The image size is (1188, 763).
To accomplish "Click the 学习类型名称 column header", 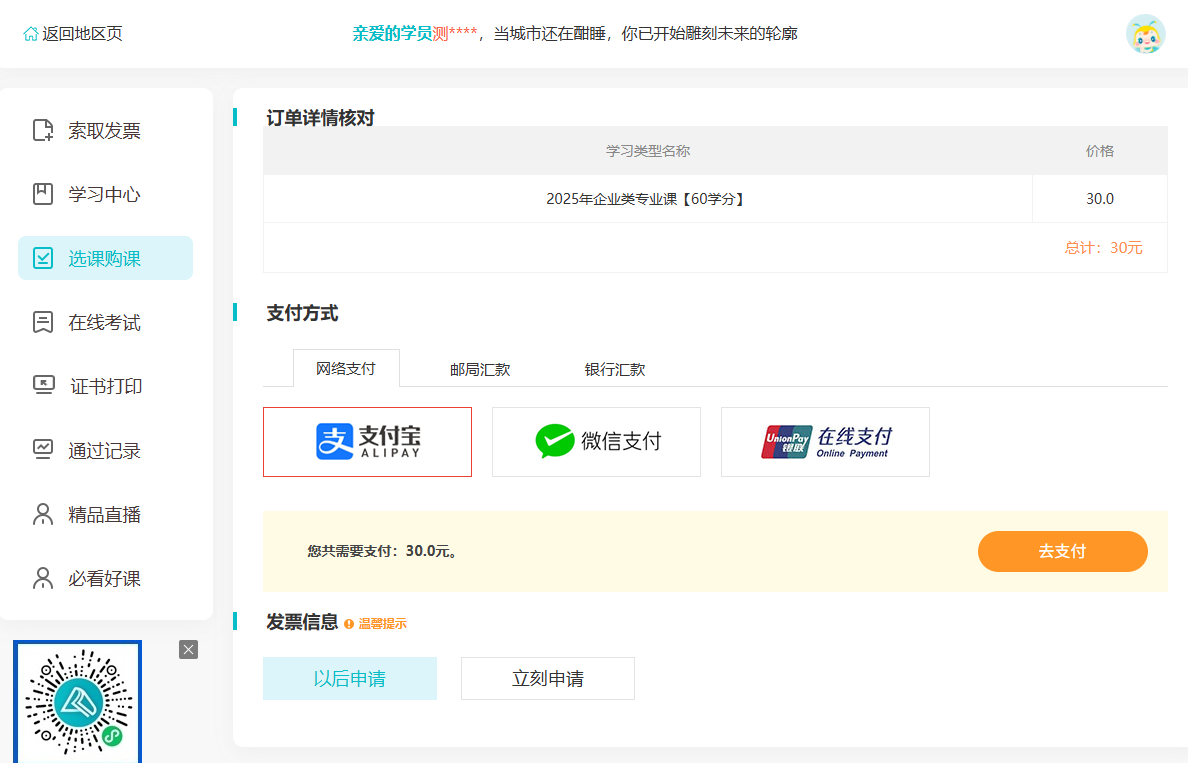I will click(x=648, y=151).
